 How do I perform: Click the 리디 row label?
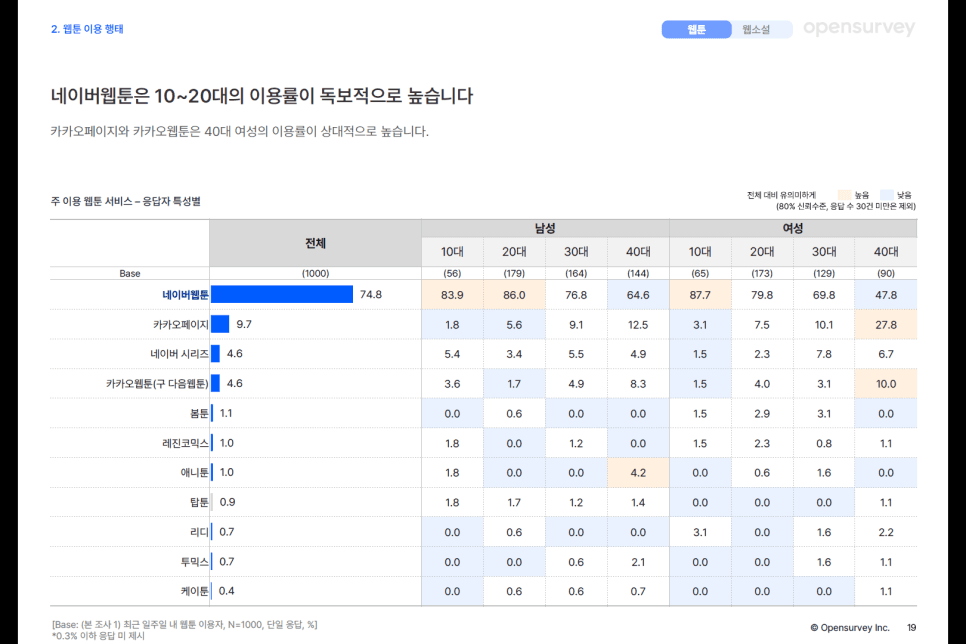click(199, 532)
